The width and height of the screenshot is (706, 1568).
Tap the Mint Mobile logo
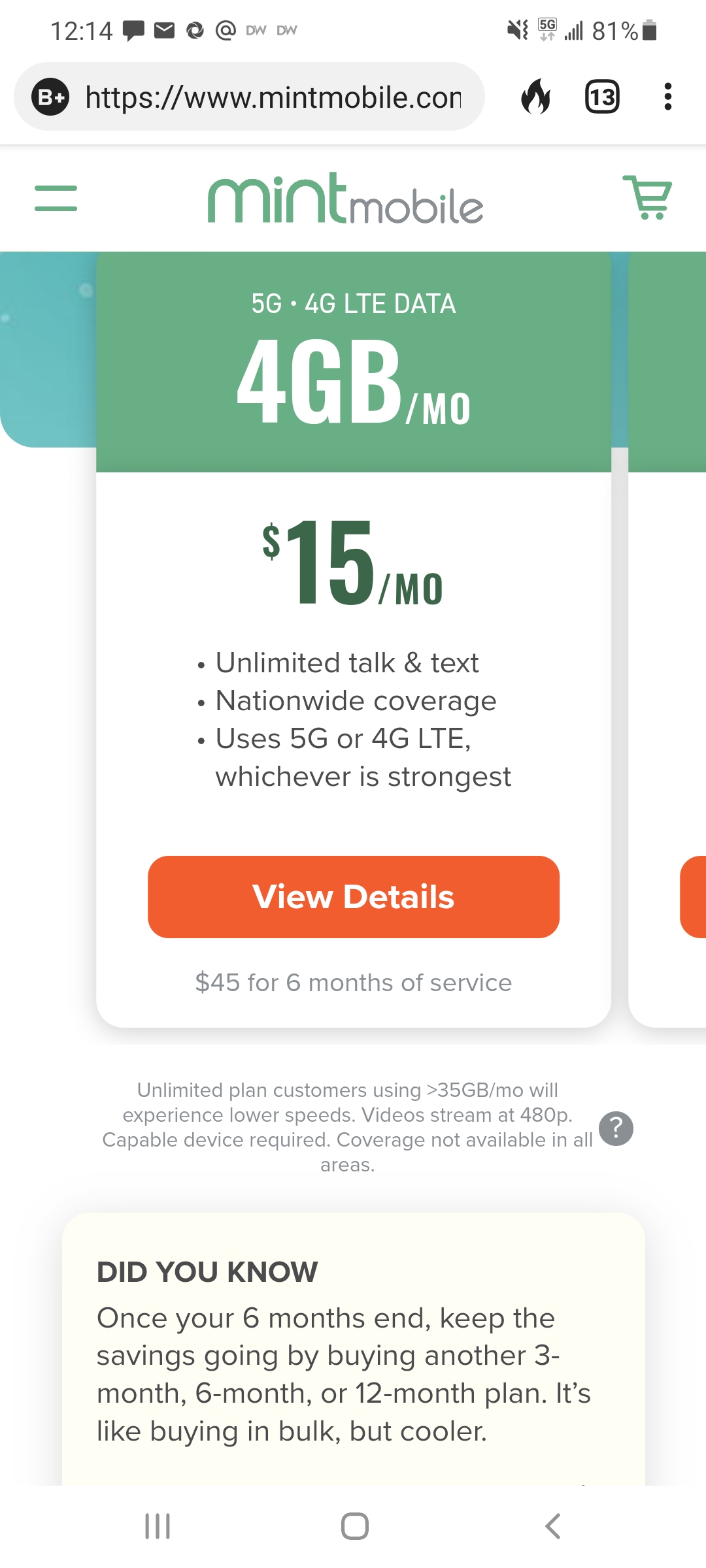(x=345, y=199)
